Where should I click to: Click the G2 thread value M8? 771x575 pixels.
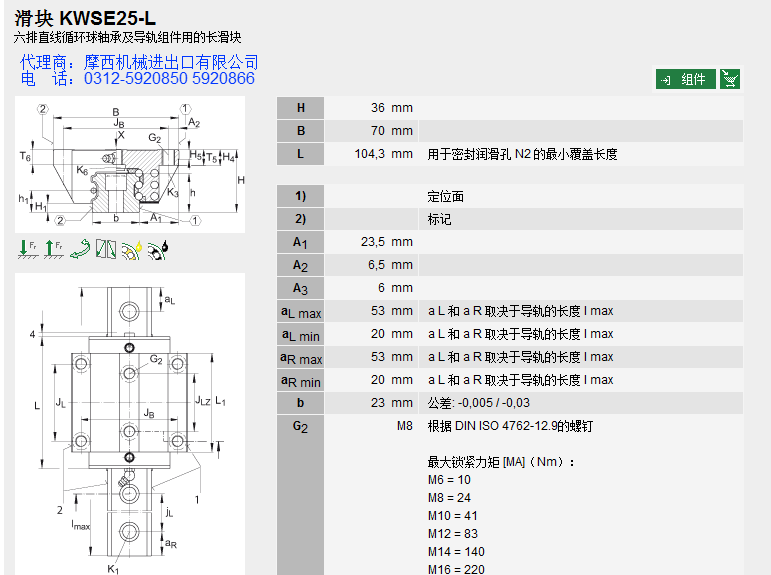click(x=404, y=426)
